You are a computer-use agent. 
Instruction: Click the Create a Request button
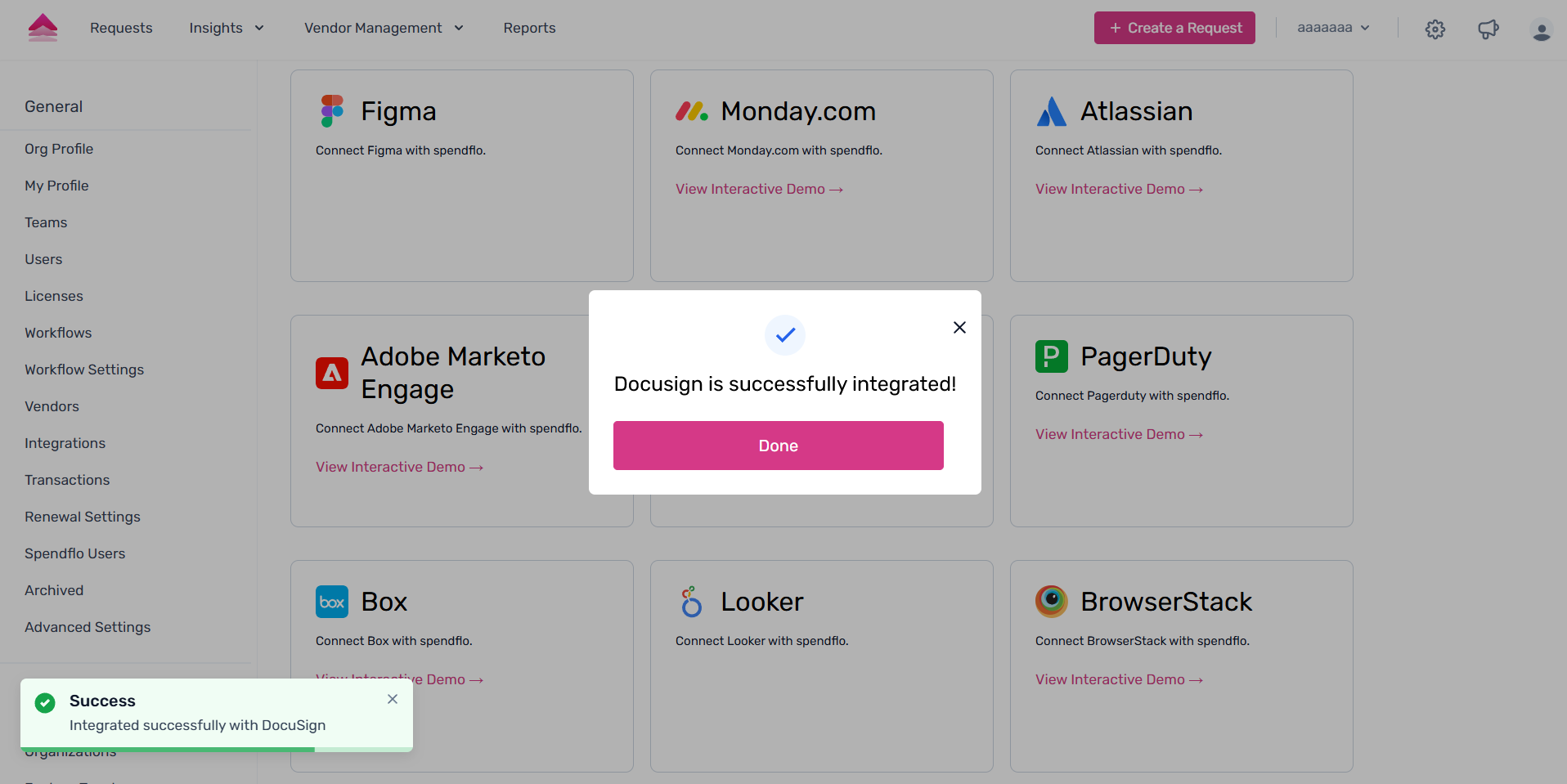click(x=1174, y=28)
